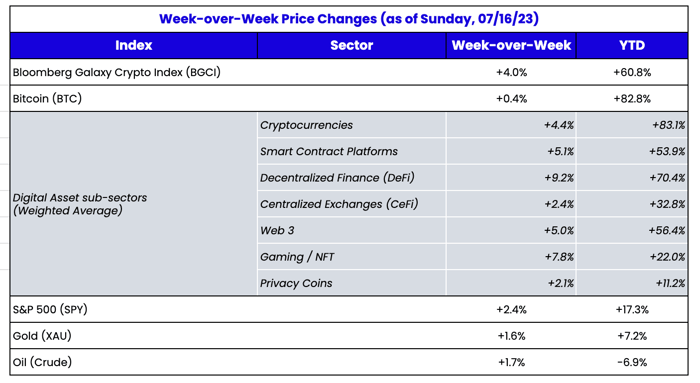Click the Privacy Coins sector cell
This screenshot has width=700, height=383.
click(351, 283)
